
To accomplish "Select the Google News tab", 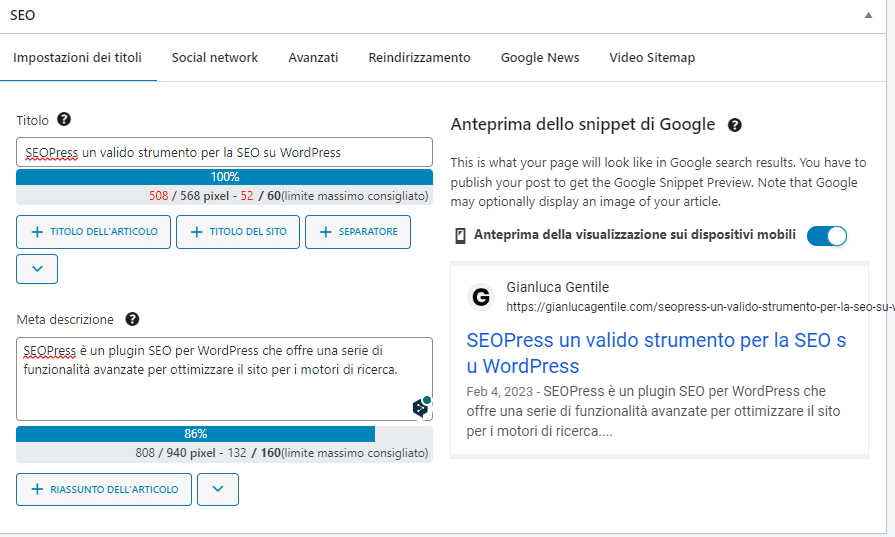I will pos(540,58).
